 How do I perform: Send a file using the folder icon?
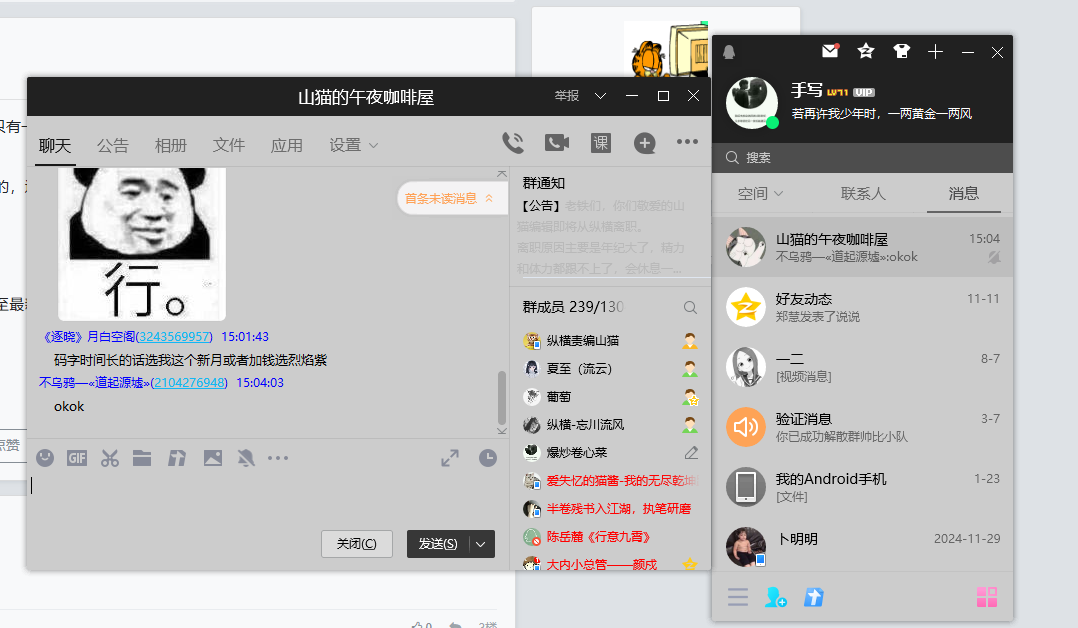(142, 457)
